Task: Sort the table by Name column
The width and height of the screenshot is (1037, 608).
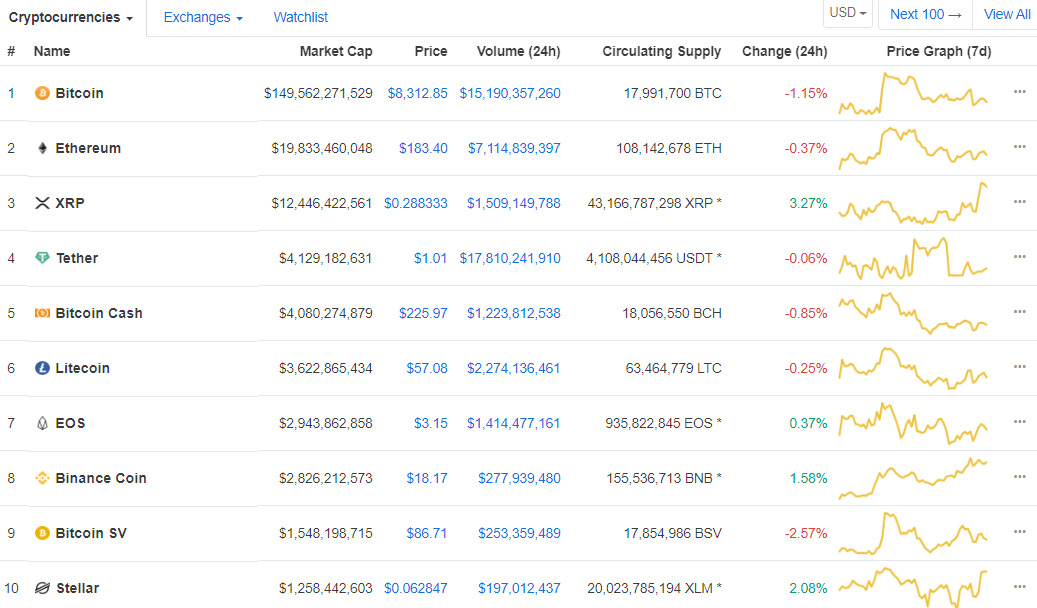Action: 52,51
